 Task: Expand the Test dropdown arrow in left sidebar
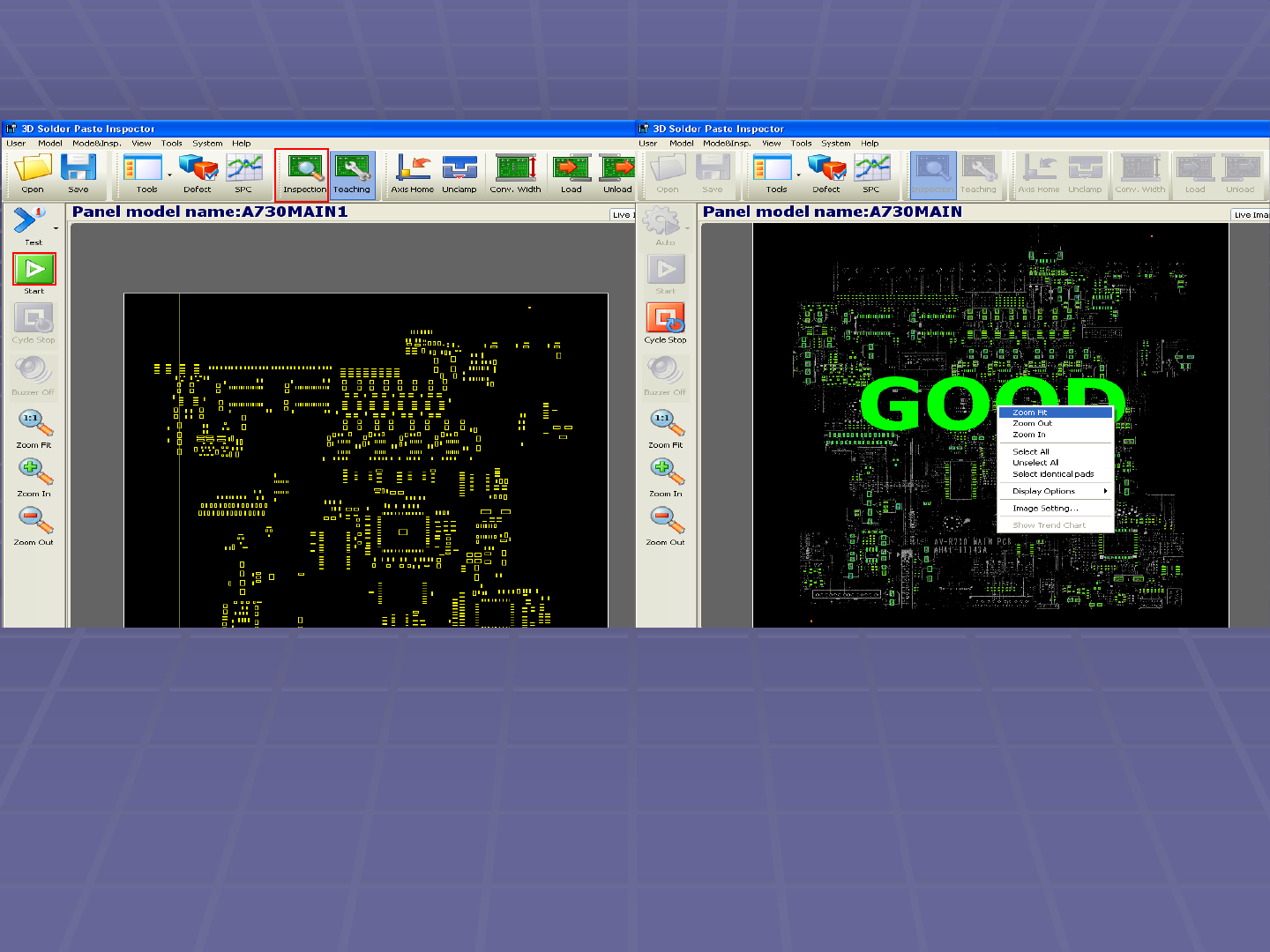coord(56,228)
